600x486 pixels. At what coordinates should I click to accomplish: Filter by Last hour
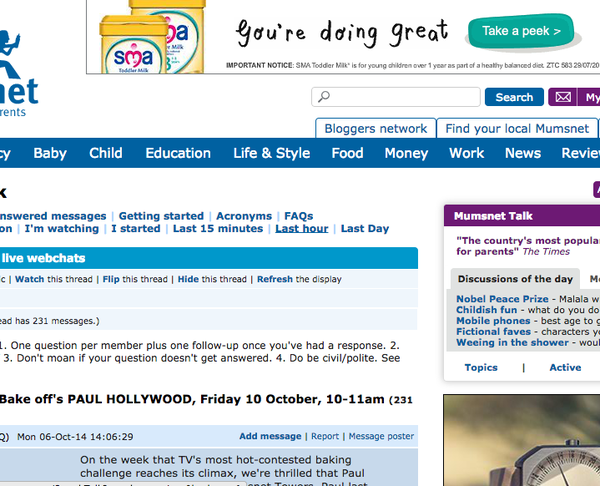point(302,228)
